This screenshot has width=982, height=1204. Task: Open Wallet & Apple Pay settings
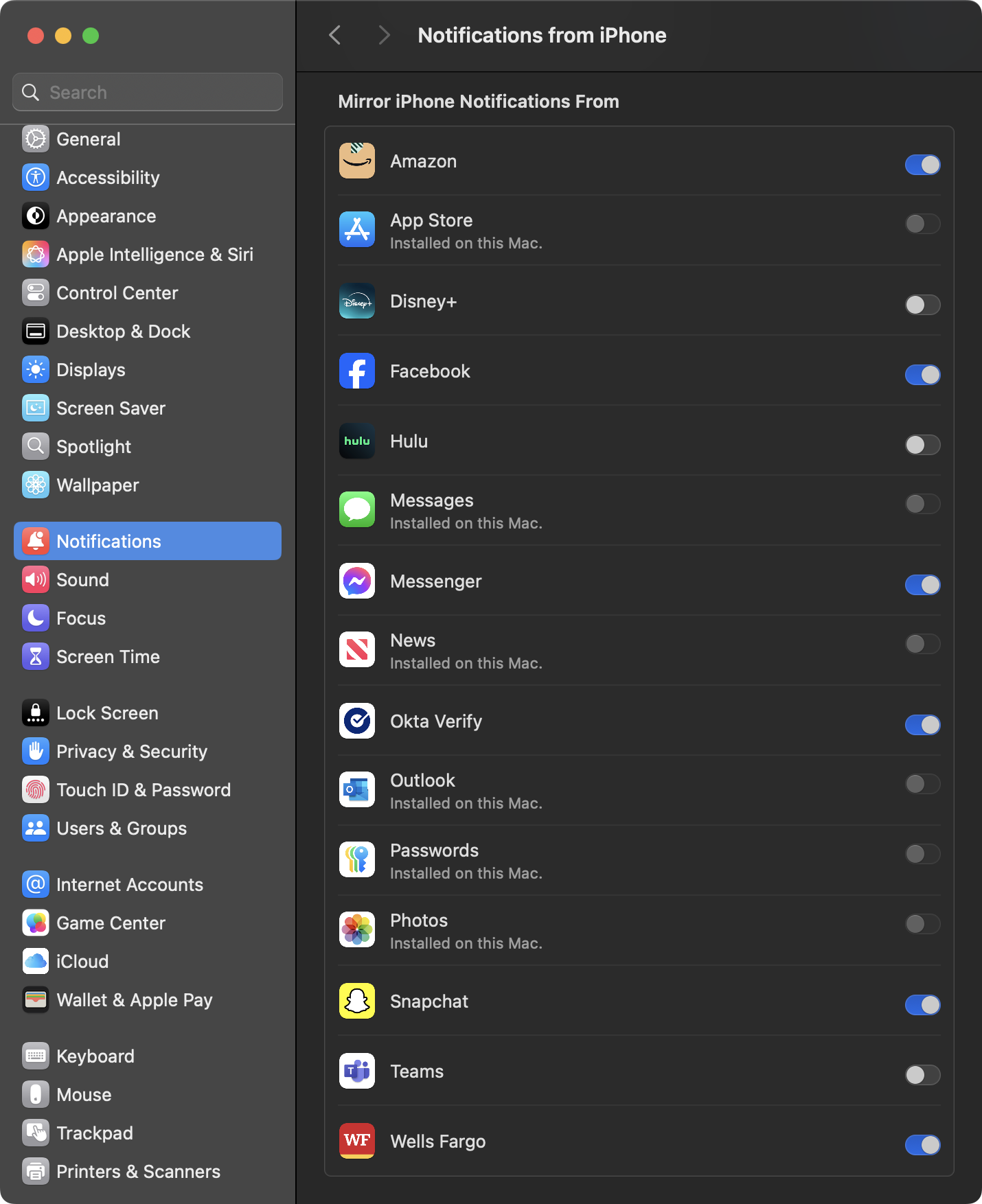[148, 999]
